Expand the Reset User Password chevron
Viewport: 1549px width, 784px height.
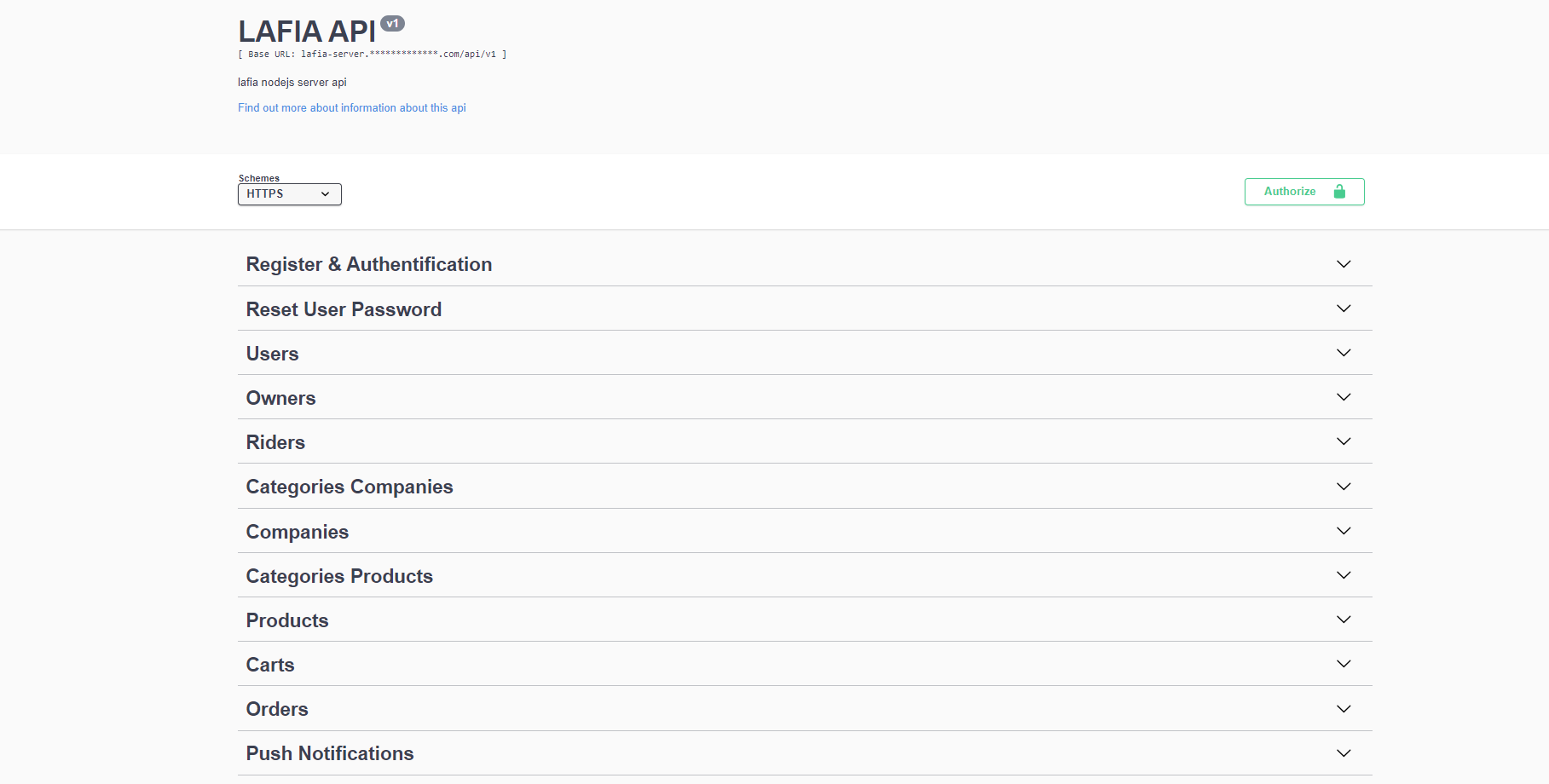point(1344,308)
